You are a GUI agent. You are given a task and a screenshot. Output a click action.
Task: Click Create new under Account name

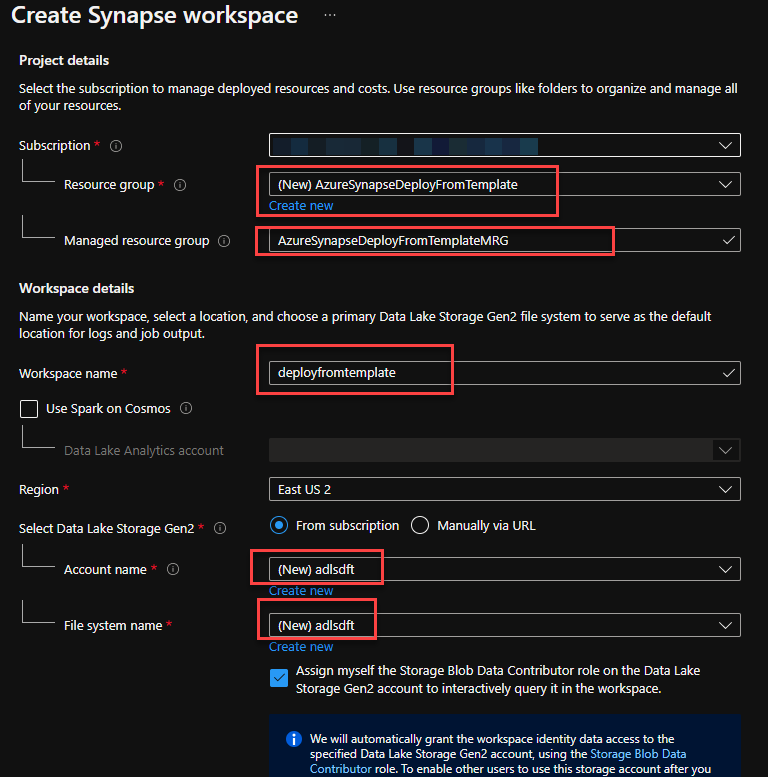pos(301,591)
